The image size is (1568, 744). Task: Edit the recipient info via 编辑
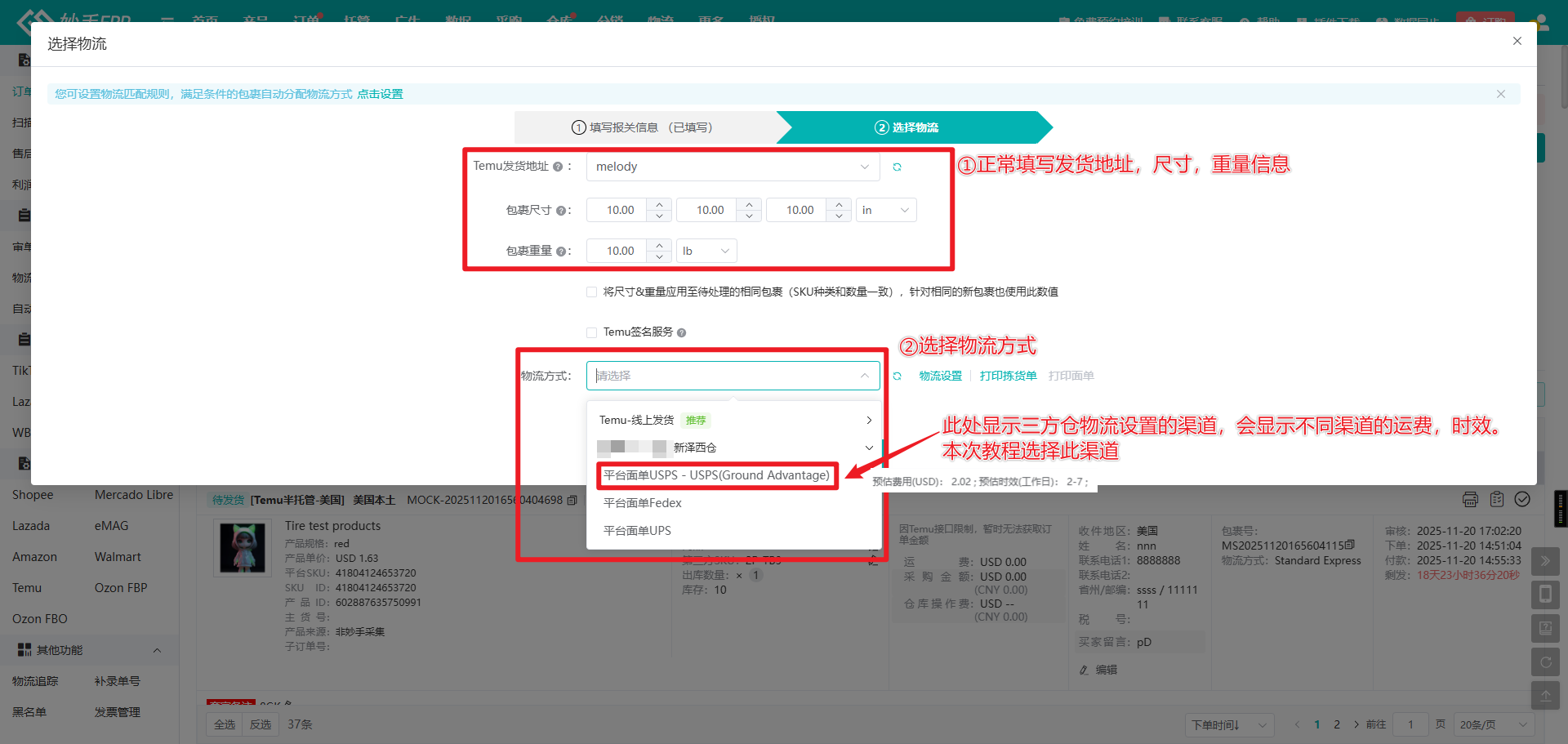(1098, 670)
